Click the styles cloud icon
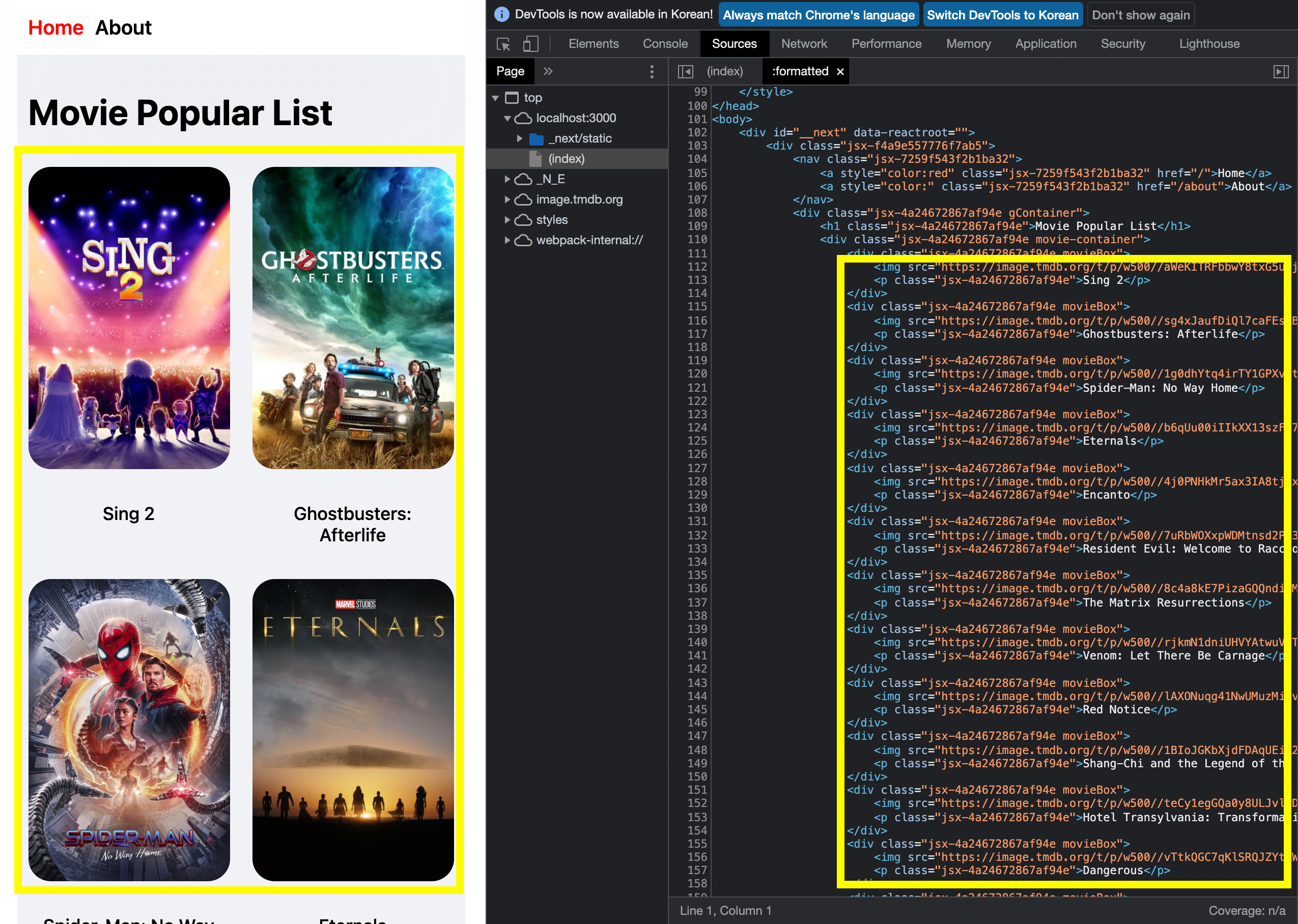 (x=523, y=220)
